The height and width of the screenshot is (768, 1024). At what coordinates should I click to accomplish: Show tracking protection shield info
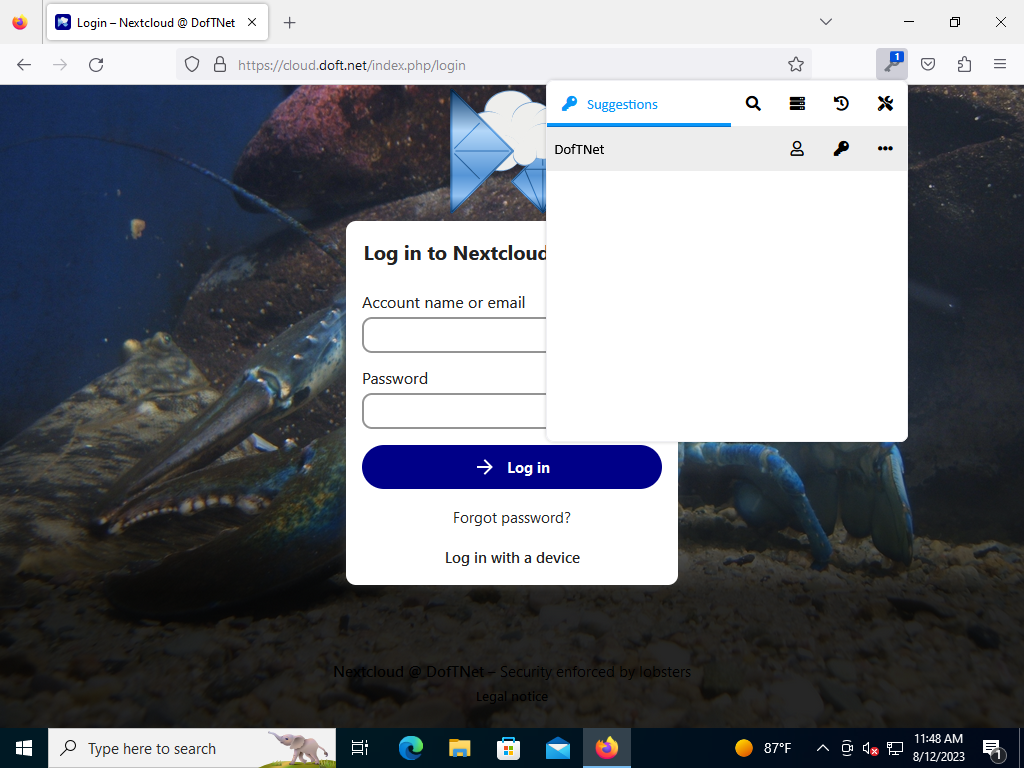[192, 64]
